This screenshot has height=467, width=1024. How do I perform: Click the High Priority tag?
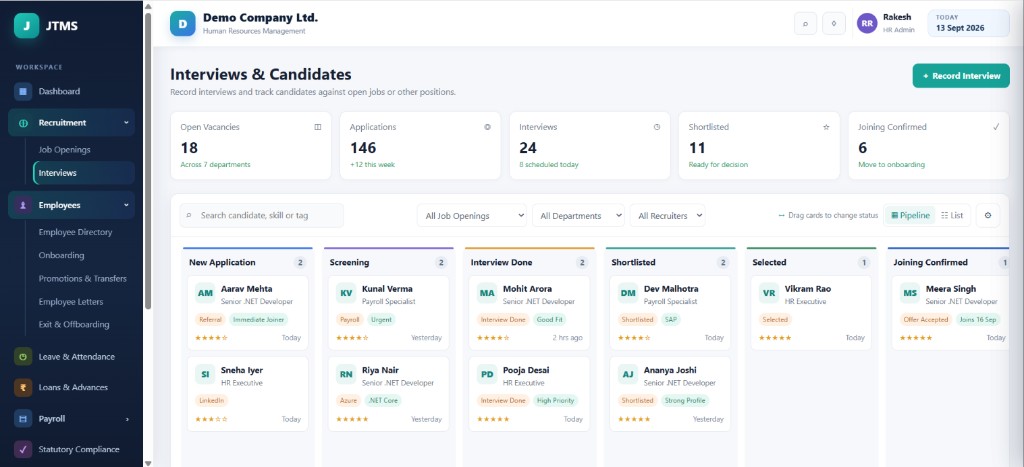pyautogui.click(x=556, y=400)
